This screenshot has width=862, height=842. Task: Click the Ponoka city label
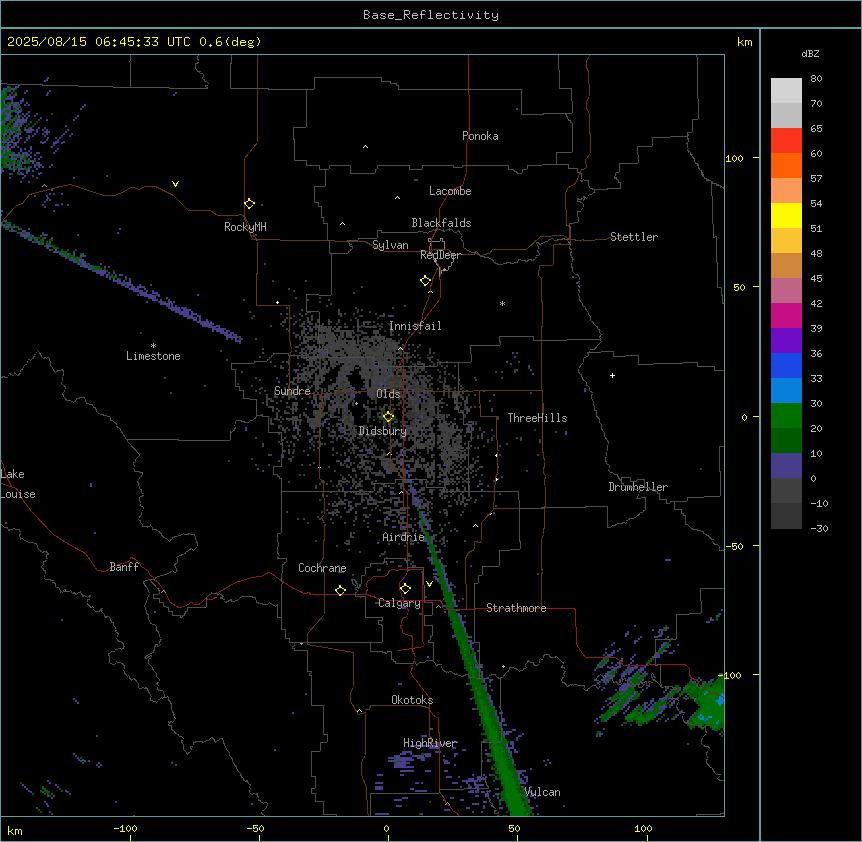pyautogui.click(x=480, y=136)
